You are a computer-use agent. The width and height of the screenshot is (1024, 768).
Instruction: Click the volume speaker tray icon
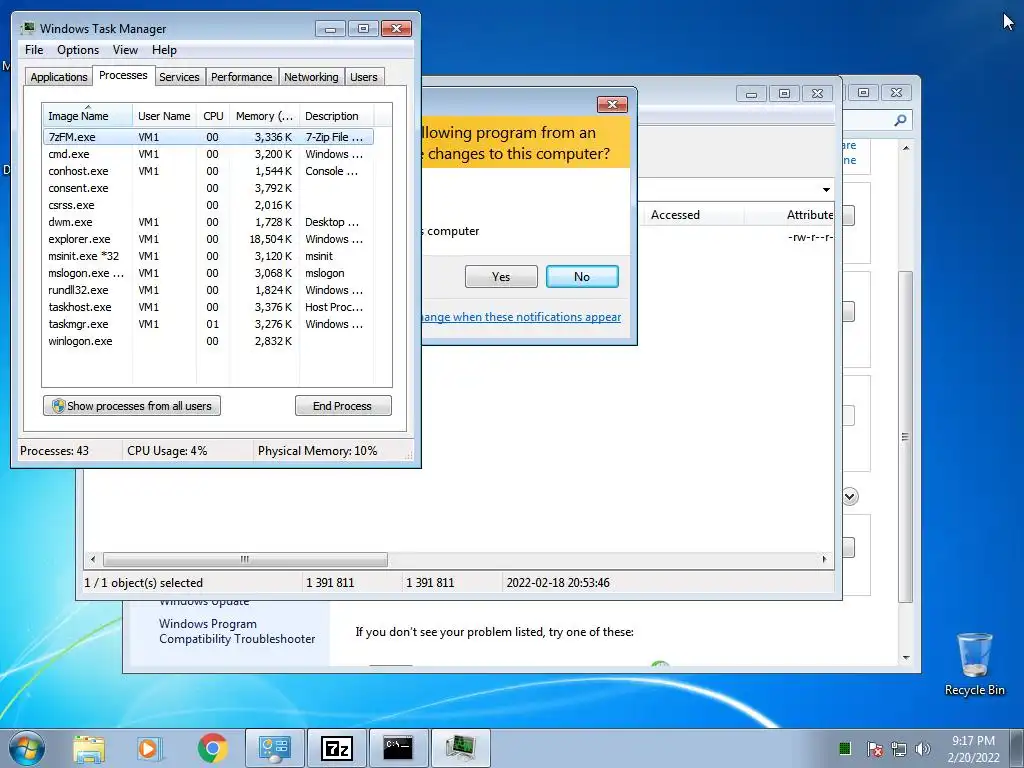(922, 748)
